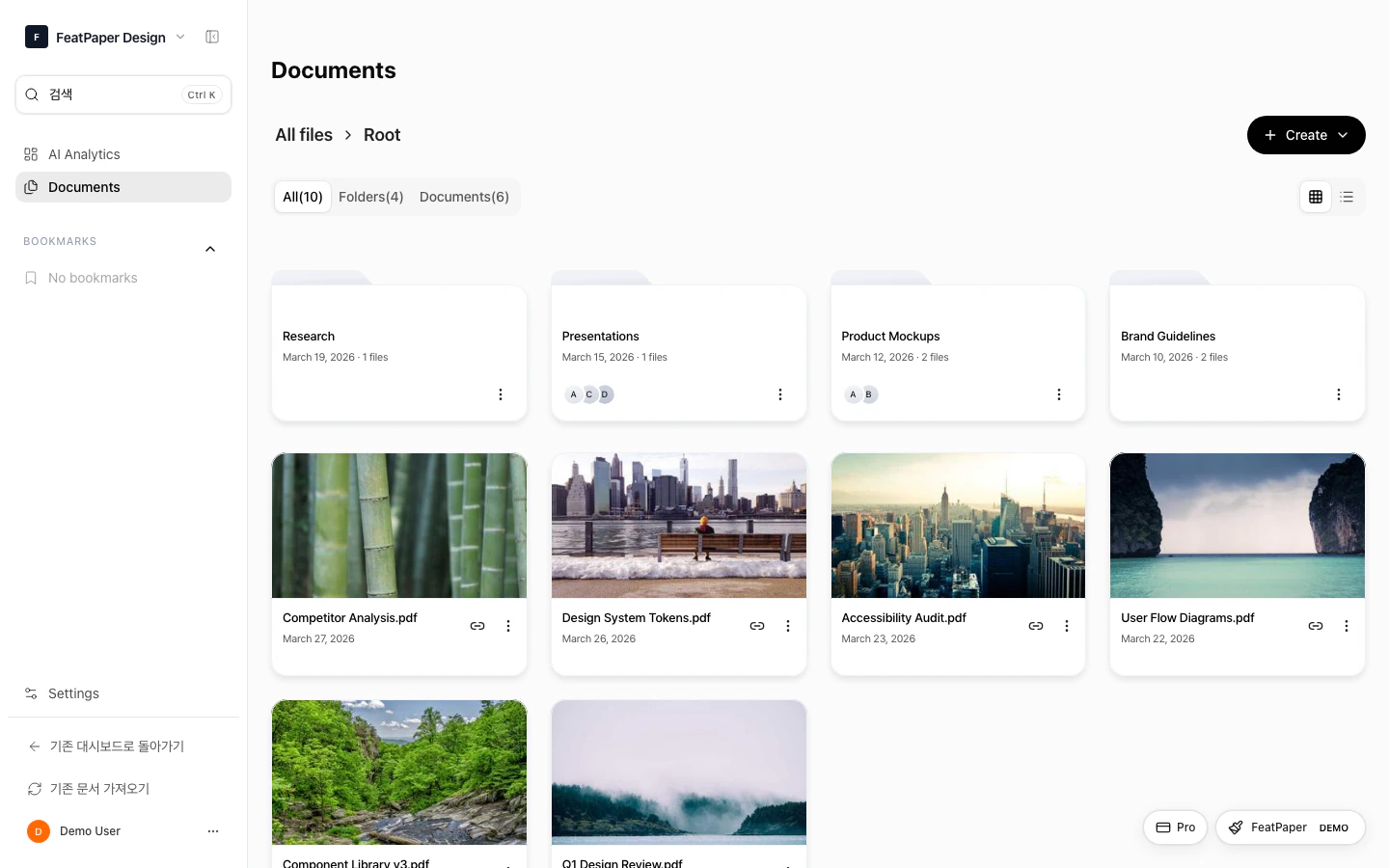Open Presentations folder options menu
The height and width of the screenshot is (868, 1389).
pyautogui.click(x=780, y=394)
